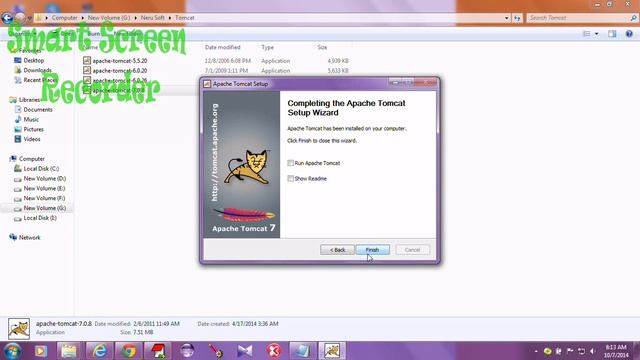The image size is (640, 360).
Task: Open the address bar history dropdown
Action: pos(506,18)
